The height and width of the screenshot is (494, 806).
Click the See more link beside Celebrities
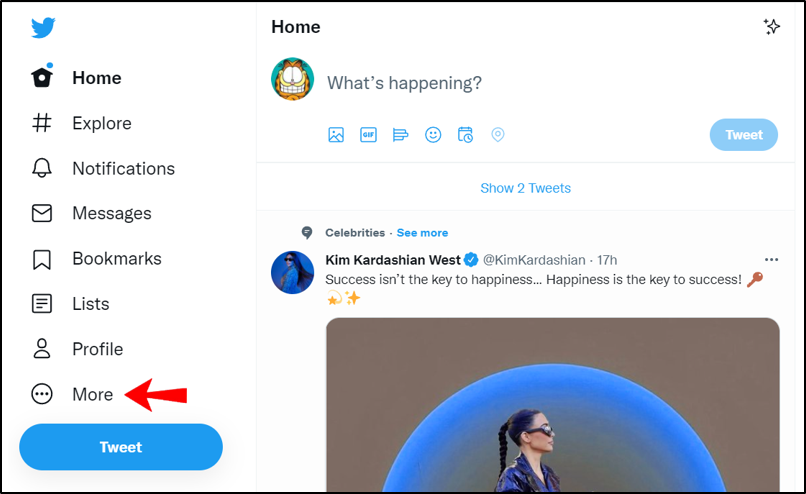[422, 233]
